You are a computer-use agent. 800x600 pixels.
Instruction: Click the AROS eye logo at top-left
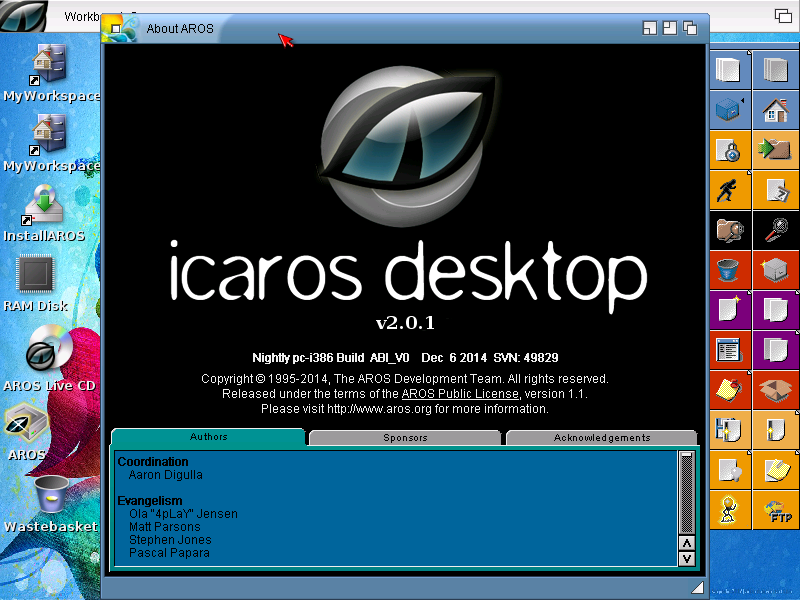point(23,15)
